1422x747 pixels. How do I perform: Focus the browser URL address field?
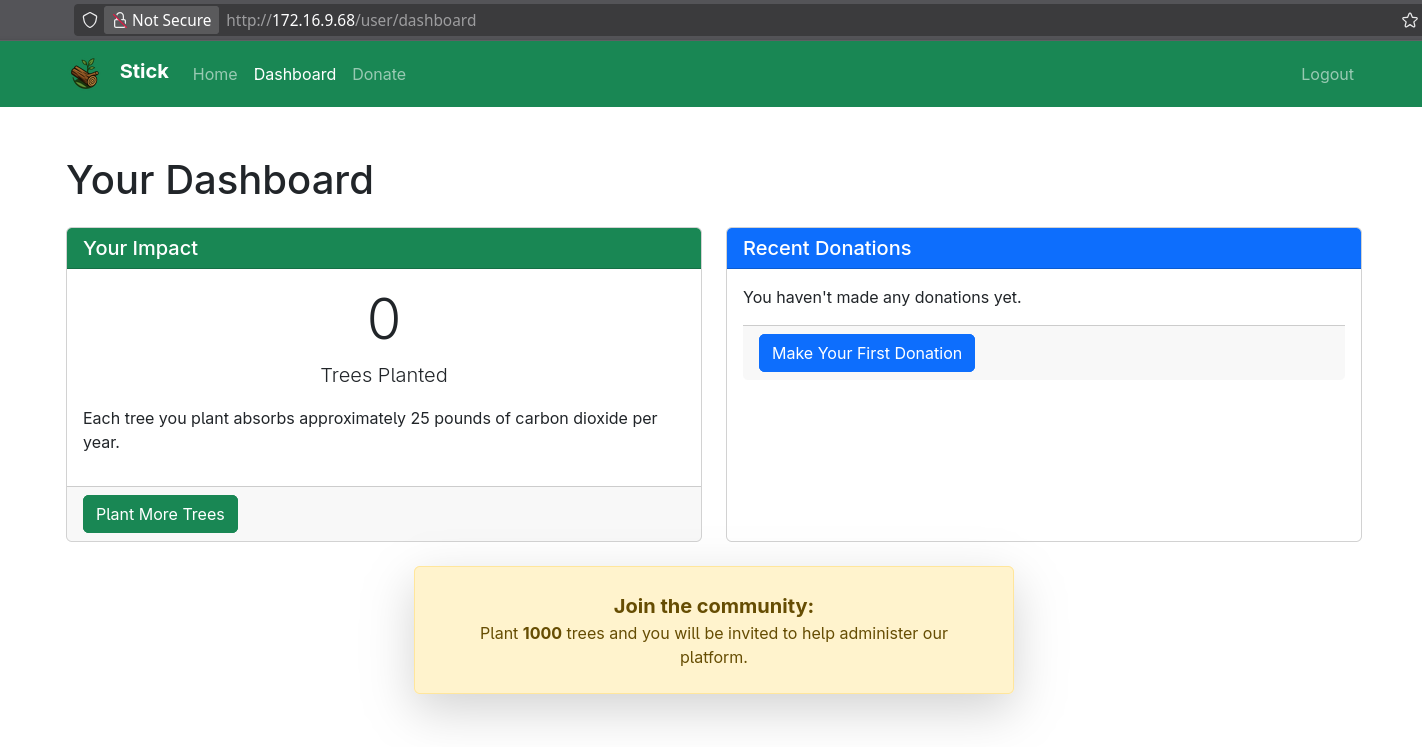coord(700,20)
